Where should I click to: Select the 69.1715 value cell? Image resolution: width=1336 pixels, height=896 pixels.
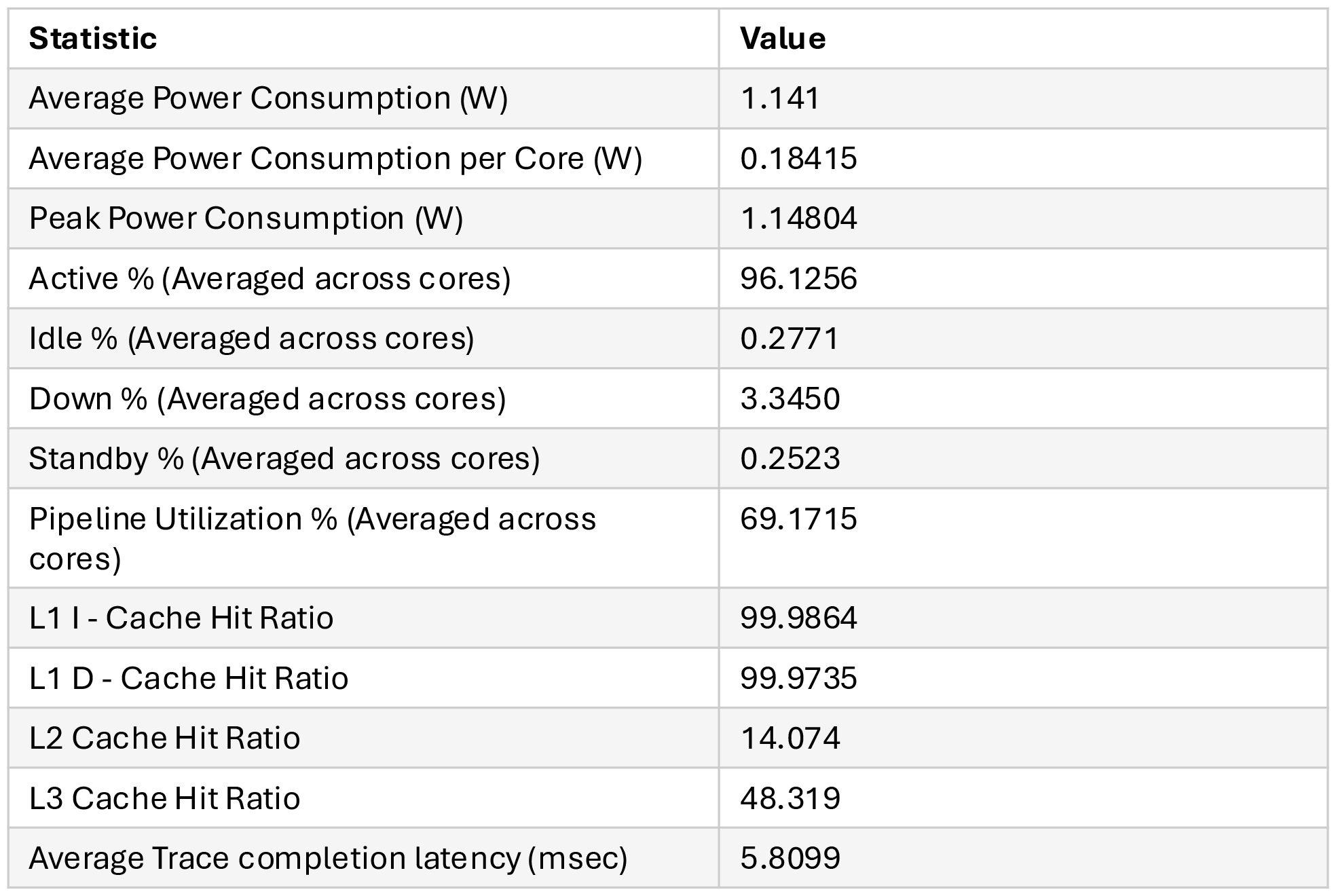(798, 519)
